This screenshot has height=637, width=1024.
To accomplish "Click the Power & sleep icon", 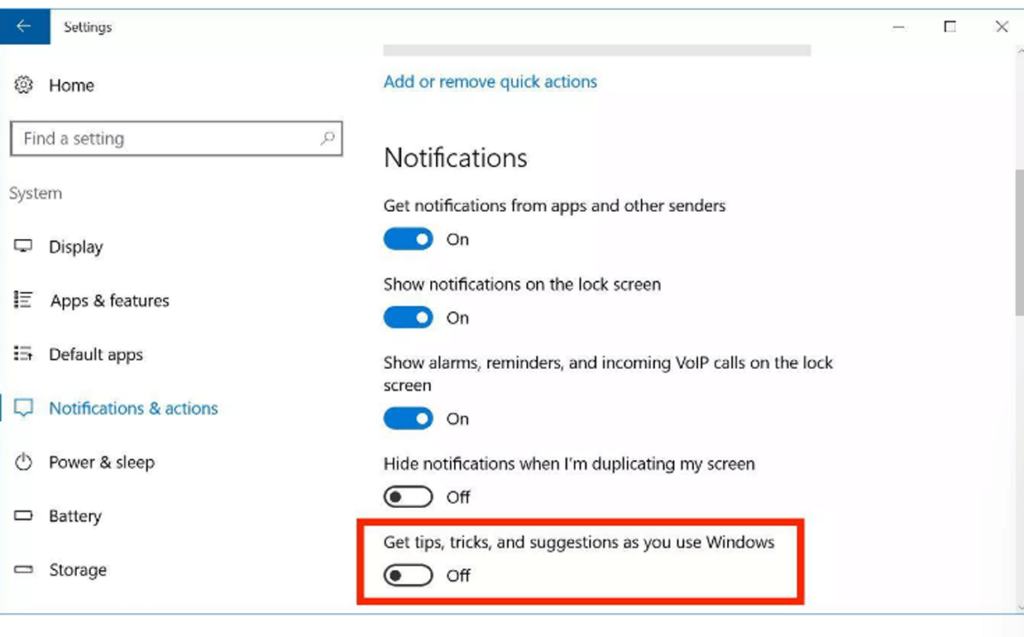I will click(x=24, y=462).
